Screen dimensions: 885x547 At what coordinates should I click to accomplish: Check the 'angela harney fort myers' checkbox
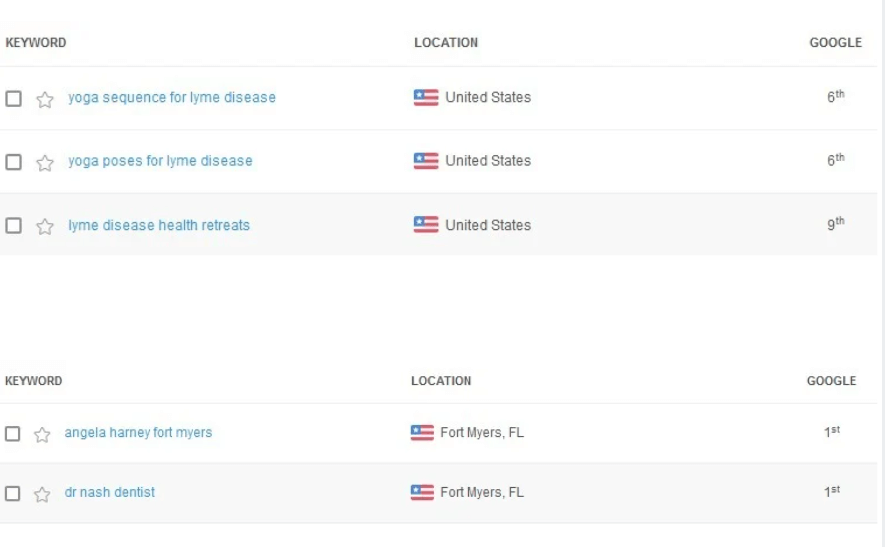[12, 434]
